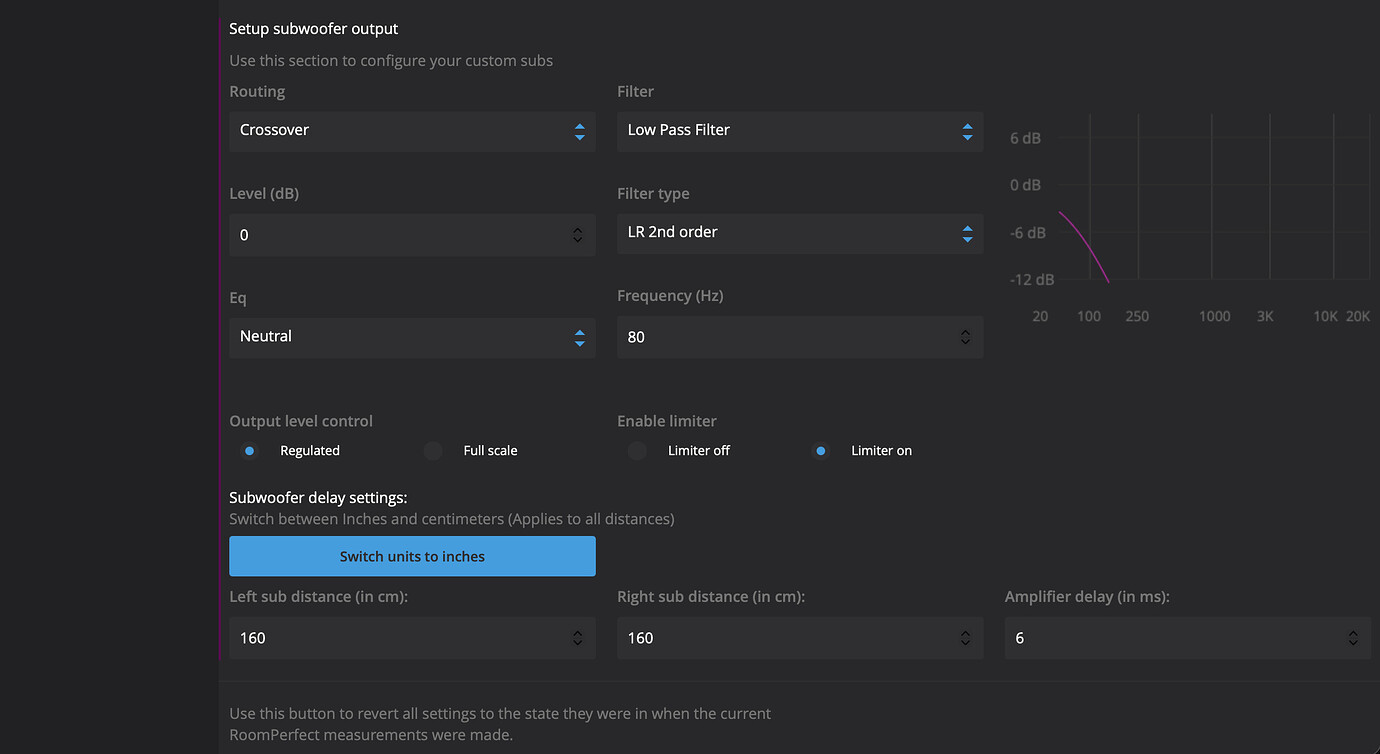
Task: Select Full scale output level control
Action: coord(433,451)
